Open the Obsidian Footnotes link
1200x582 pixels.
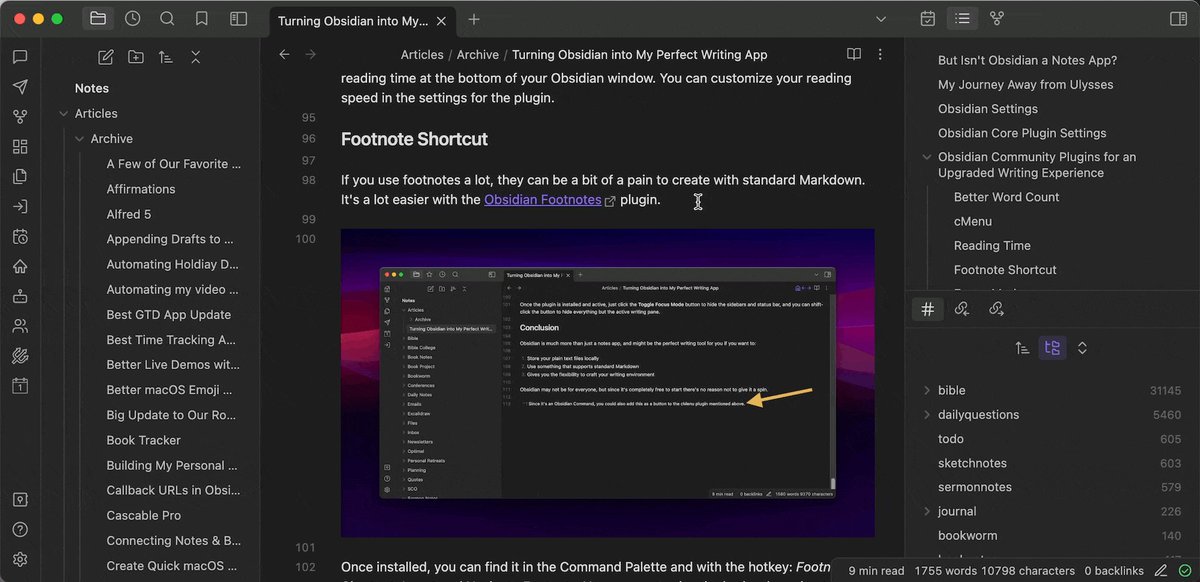click(543, 200)
